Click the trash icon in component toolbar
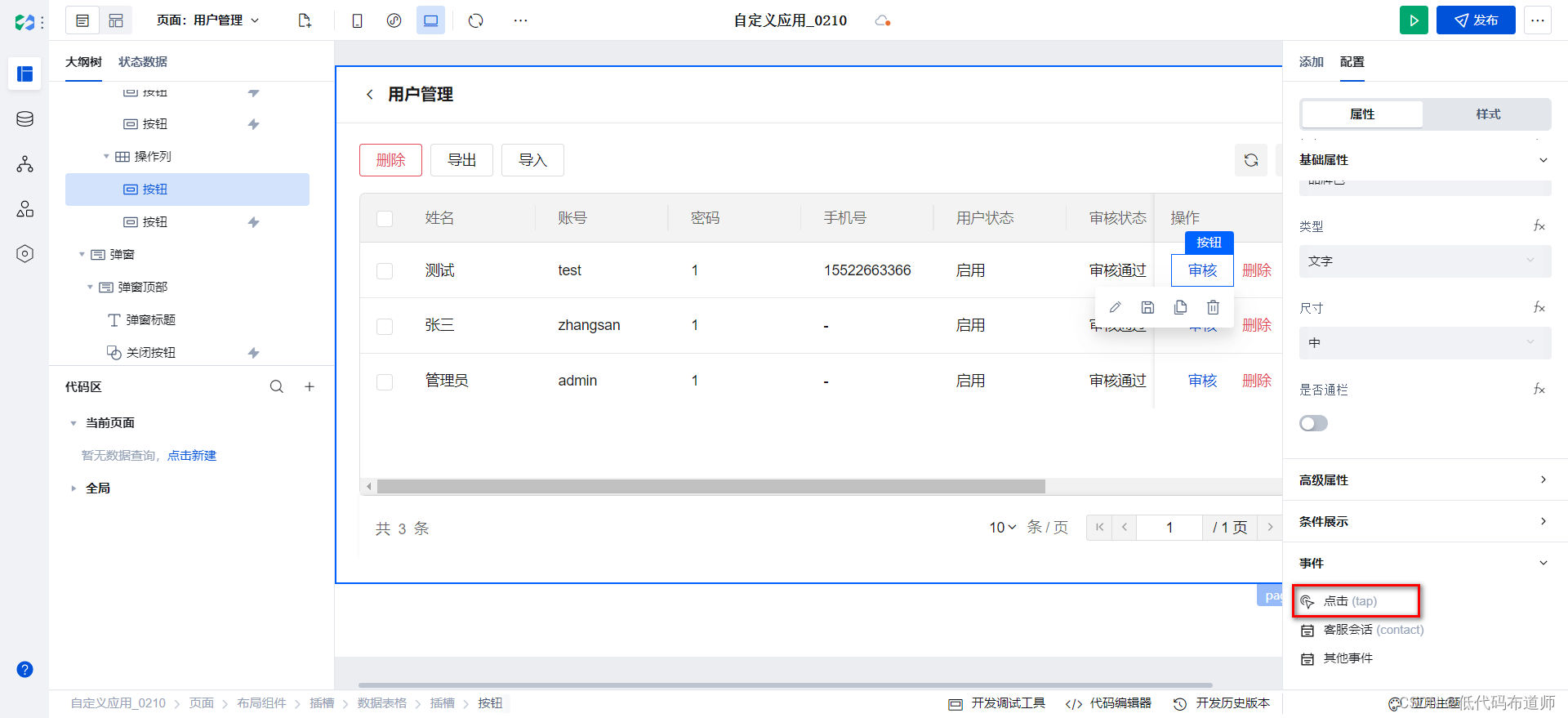This screenshot has width=1568, height=718. click(x=1213, y=307)
